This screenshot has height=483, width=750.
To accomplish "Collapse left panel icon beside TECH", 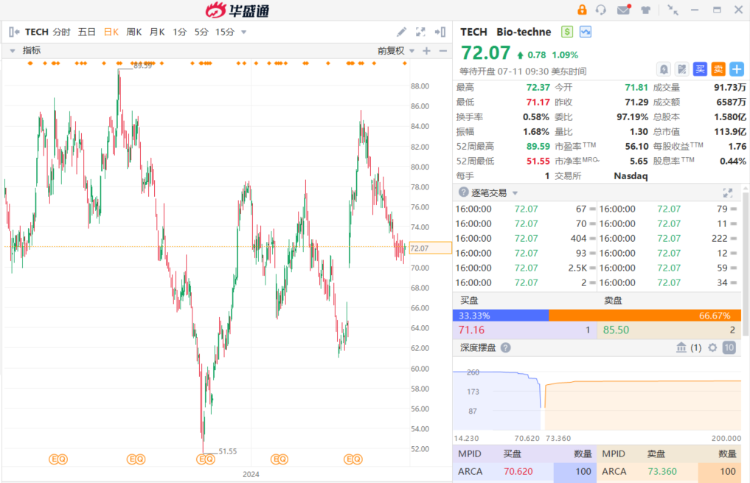I will [x=14, y=32].
